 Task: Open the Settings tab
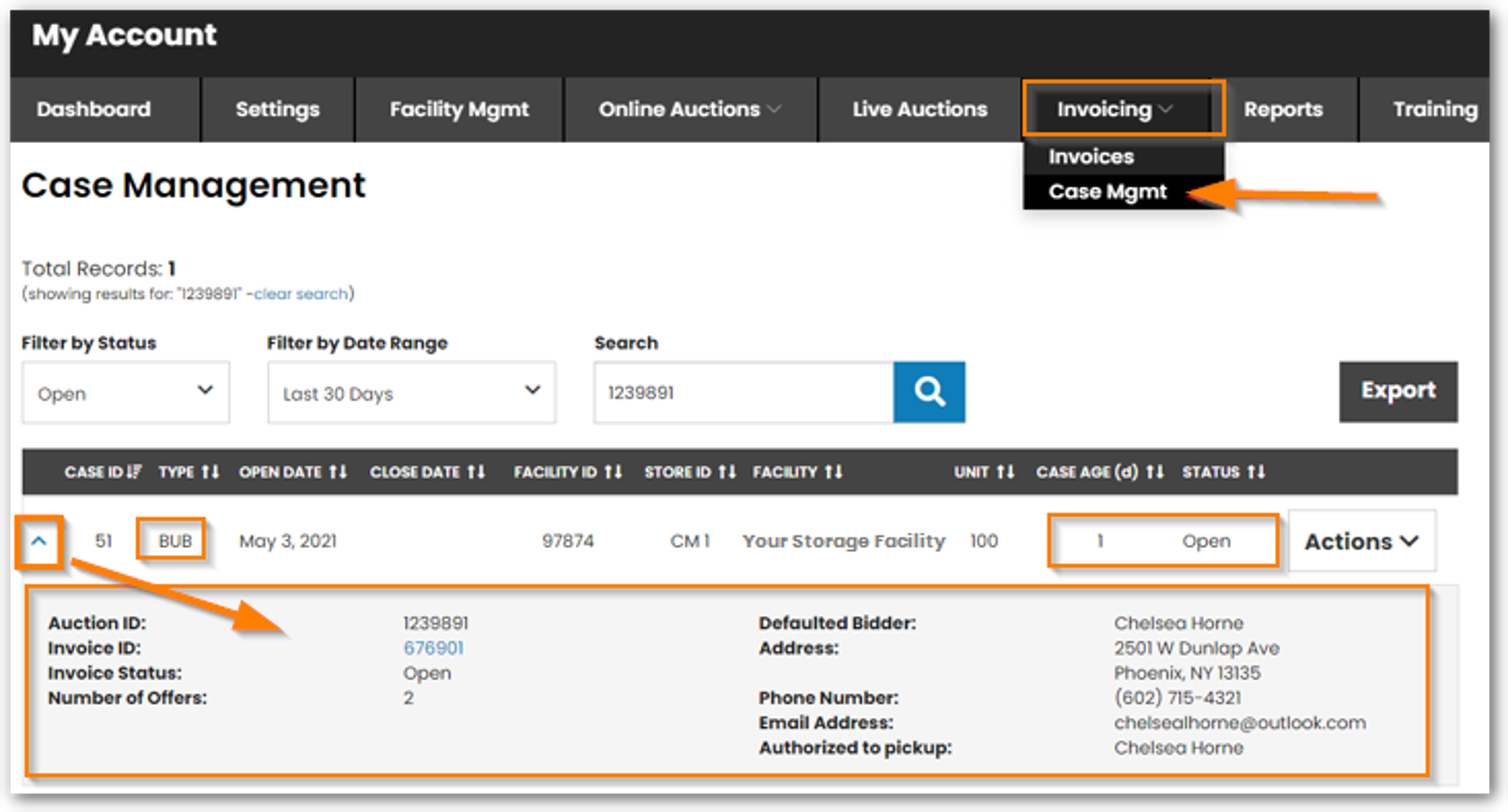coord(277,109)
